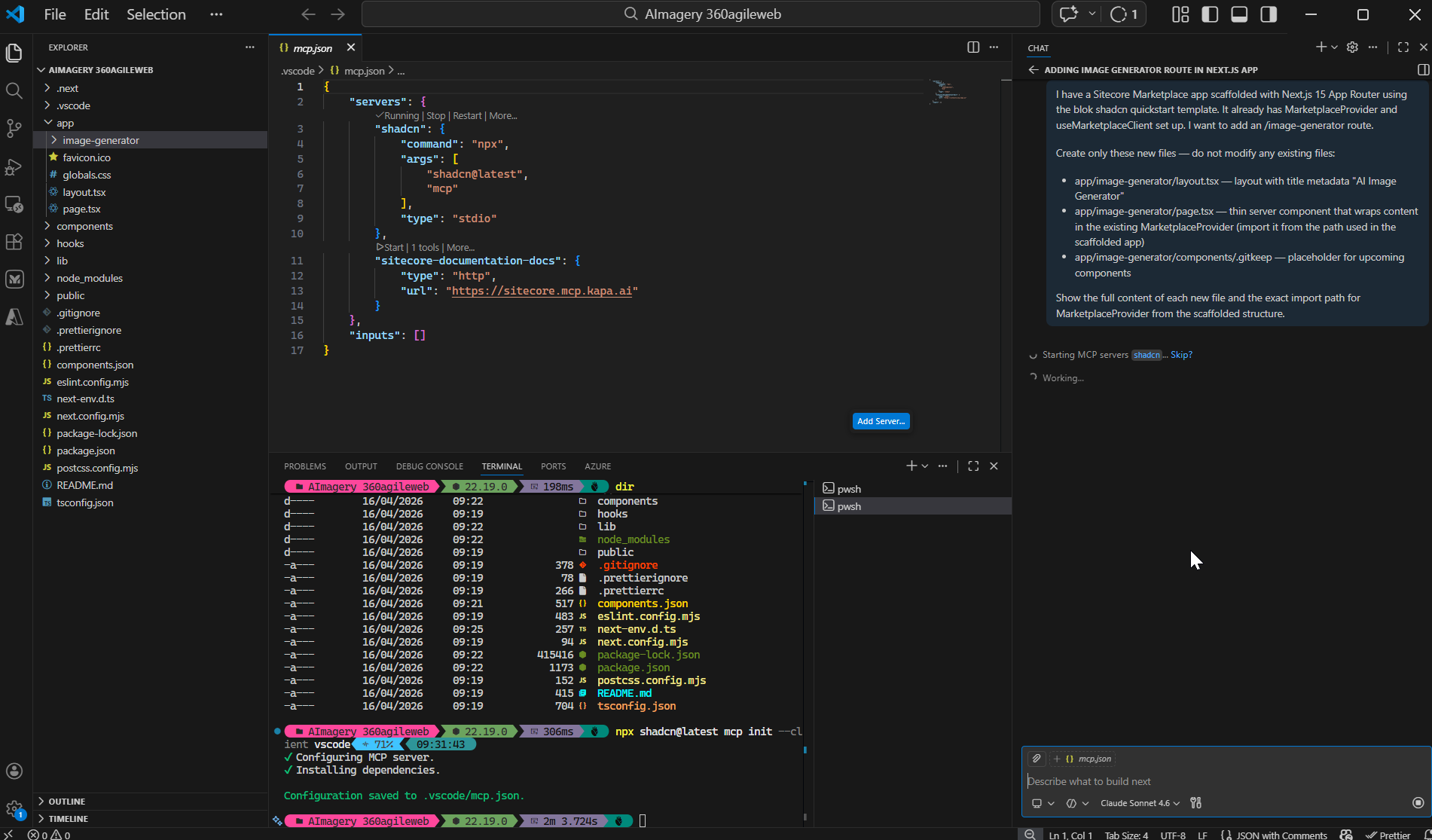This screenshot has width=1432, height=840.
Task: Click the Add Server... button
Action: (881, 421)
